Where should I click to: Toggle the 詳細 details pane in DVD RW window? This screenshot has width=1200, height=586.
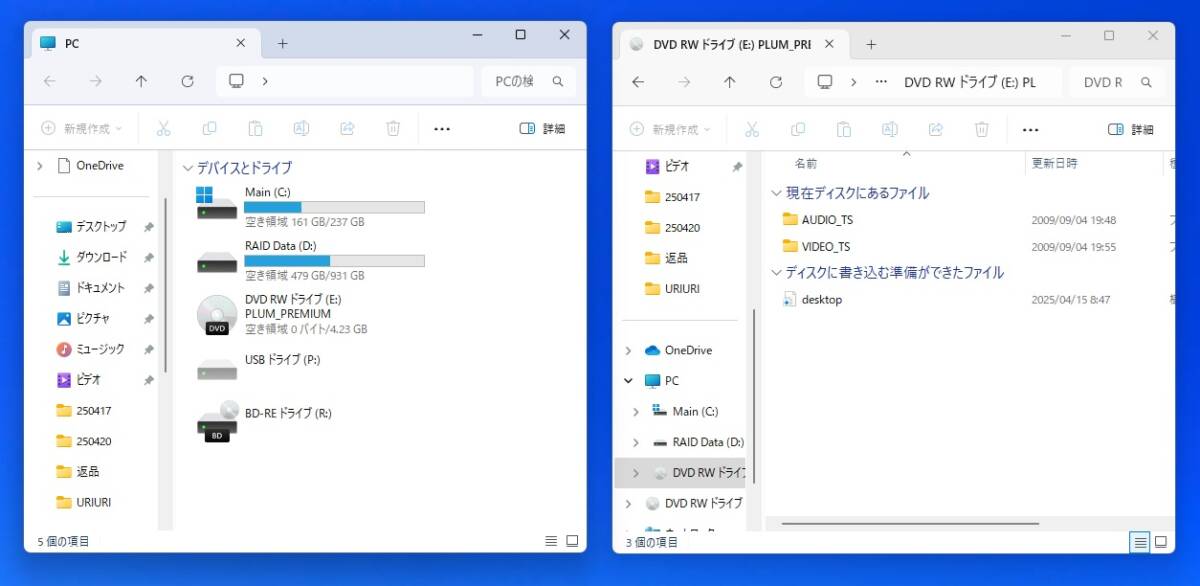(1131, 130)
